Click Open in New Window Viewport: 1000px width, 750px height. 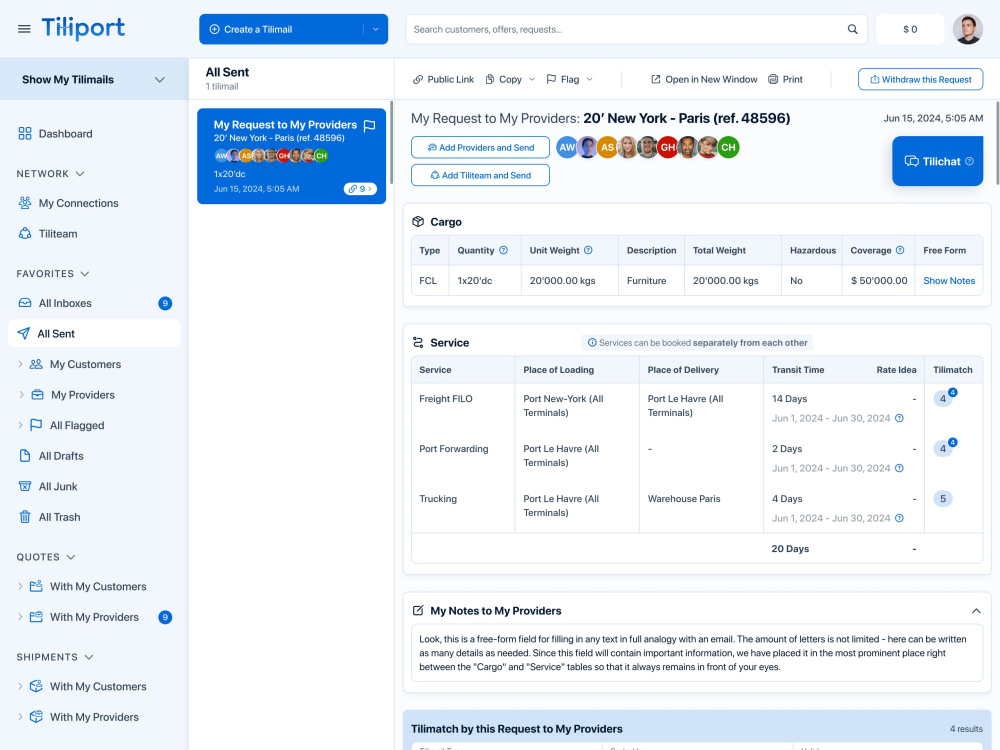coord(703,80)
